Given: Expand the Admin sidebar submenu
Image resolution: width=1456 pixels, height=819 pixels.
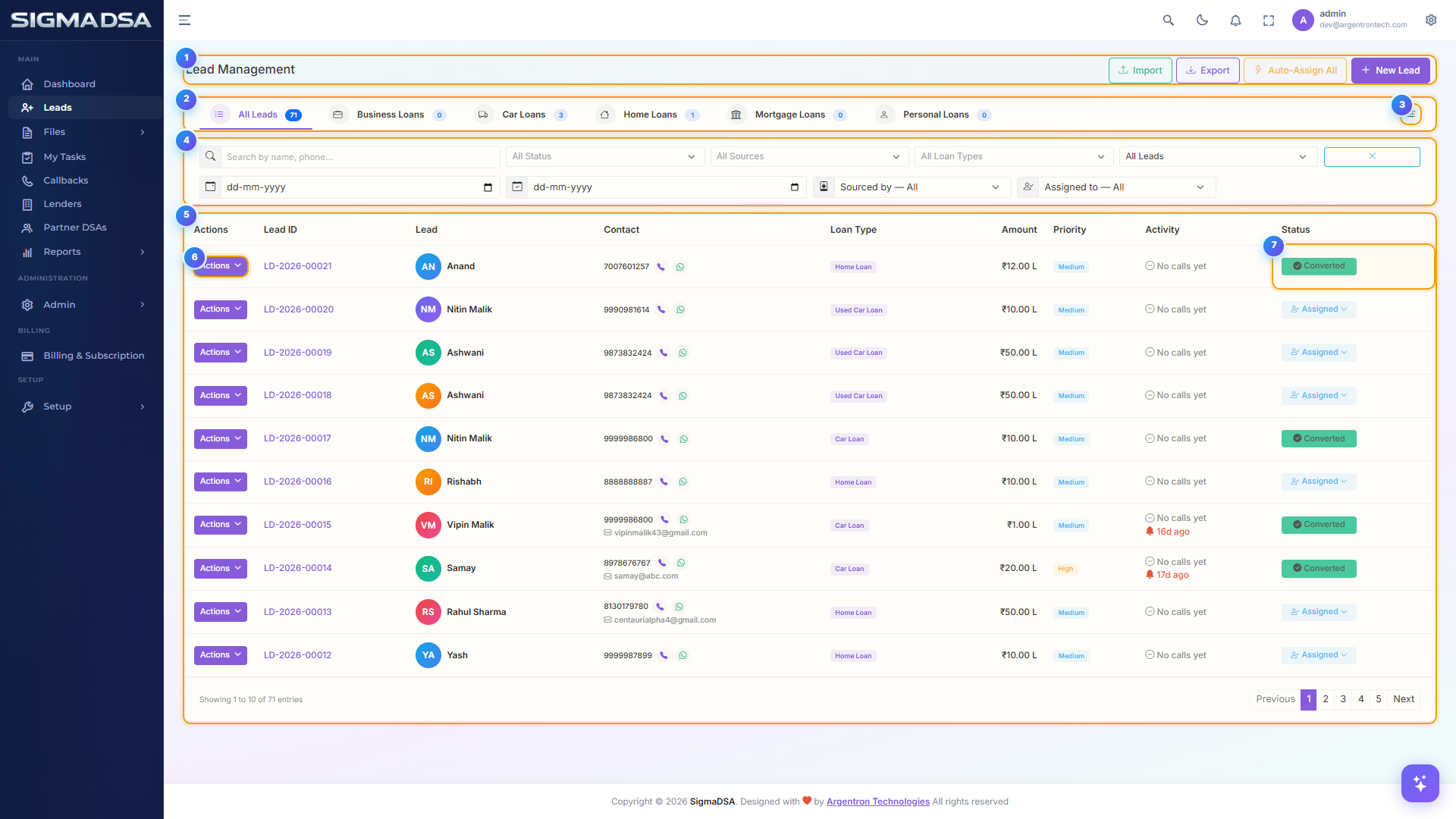Looking at the screenshot, I should pyautogui.click(x=82, y=305).
